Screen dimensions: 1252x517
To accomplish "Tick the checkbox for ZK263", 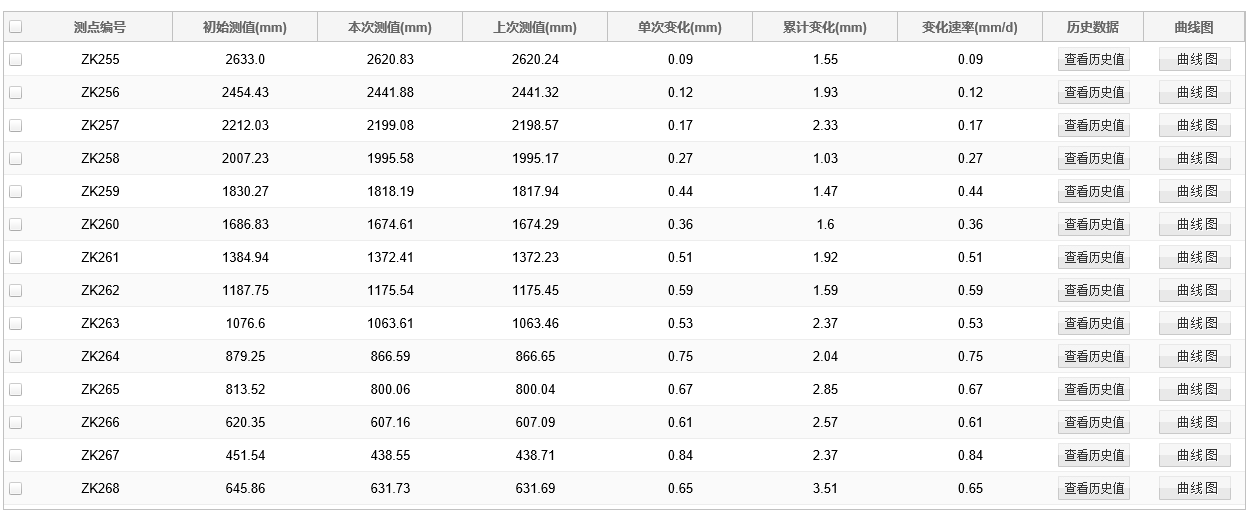I will click(x=15, y=323).
